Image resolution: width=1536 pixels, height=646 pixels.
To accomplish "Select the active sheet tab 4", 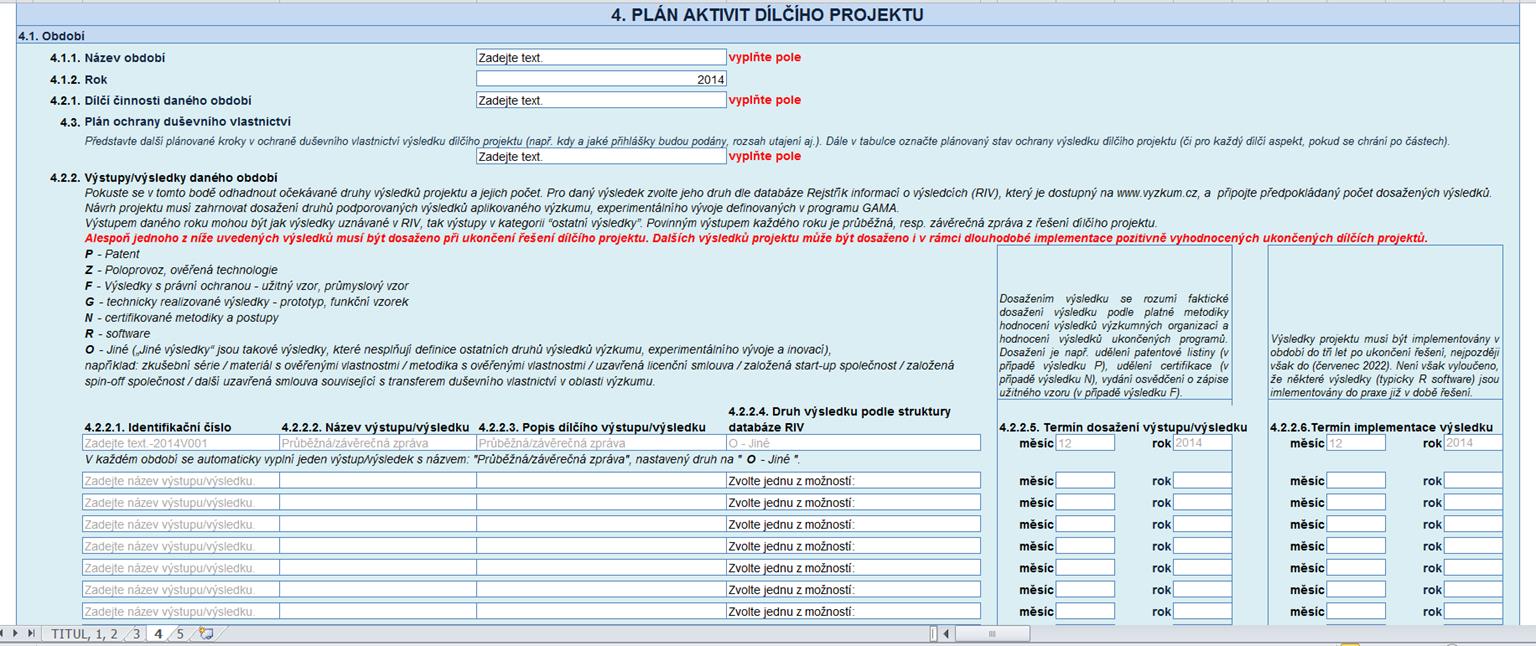I will click(158, 634).
